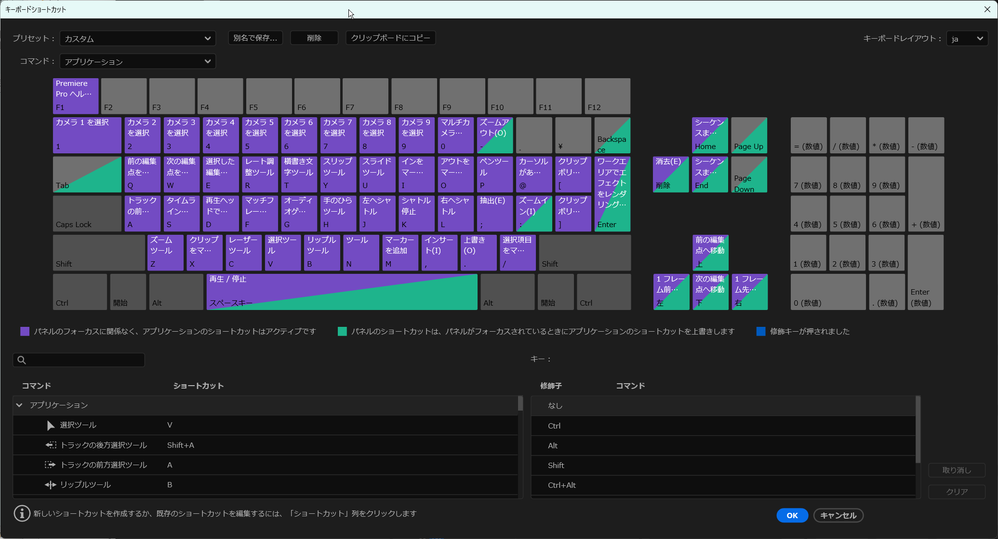
Task: Click the magnifier icon in search box
Action: click(22, 360)
